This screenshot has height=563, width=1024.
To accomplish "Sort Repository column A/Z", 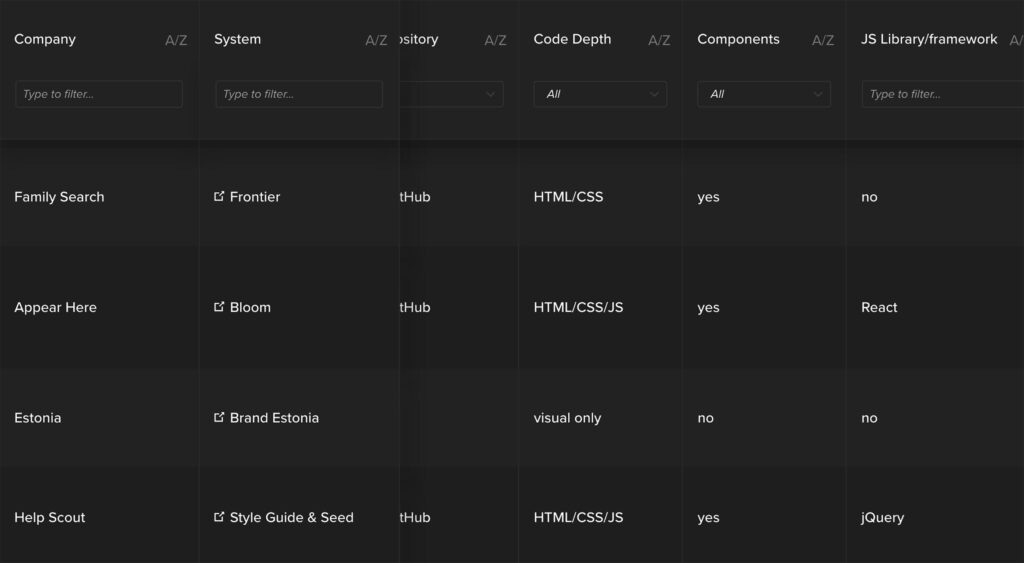I will (x=495, y=40).
